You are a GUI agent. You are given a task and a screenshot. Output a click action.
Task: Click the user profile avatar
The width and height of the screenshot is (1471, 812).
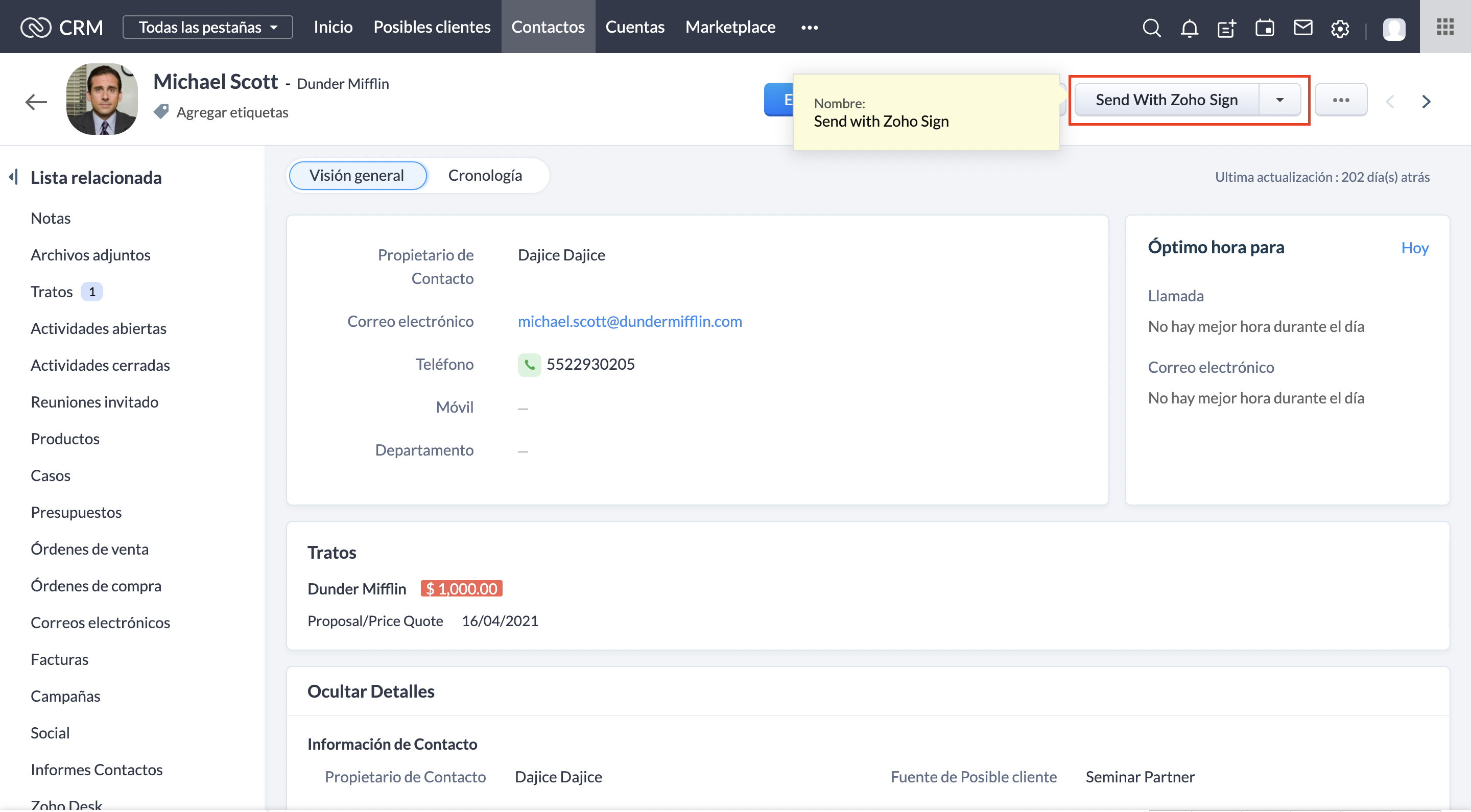coord(1394,29)
